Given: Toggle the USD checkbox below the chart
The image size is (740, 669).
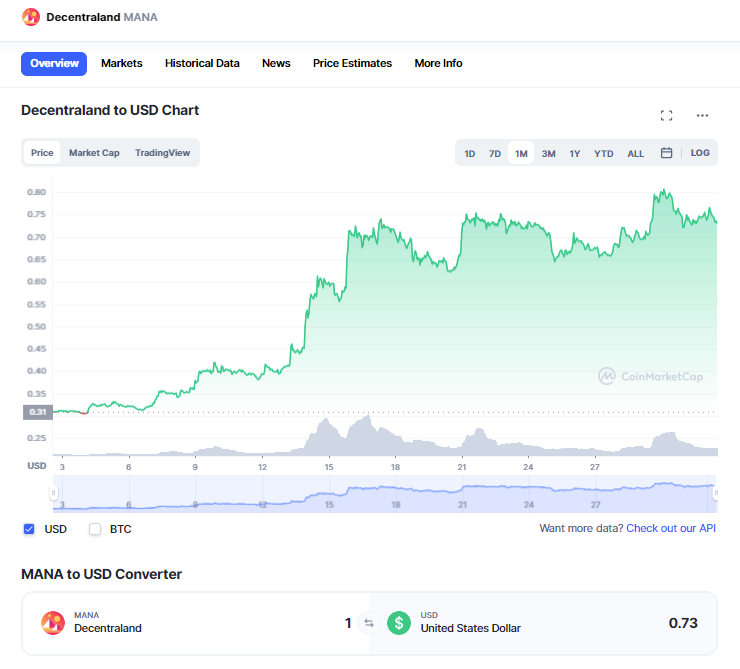Looking at the screenshot, I should point(29,529).
